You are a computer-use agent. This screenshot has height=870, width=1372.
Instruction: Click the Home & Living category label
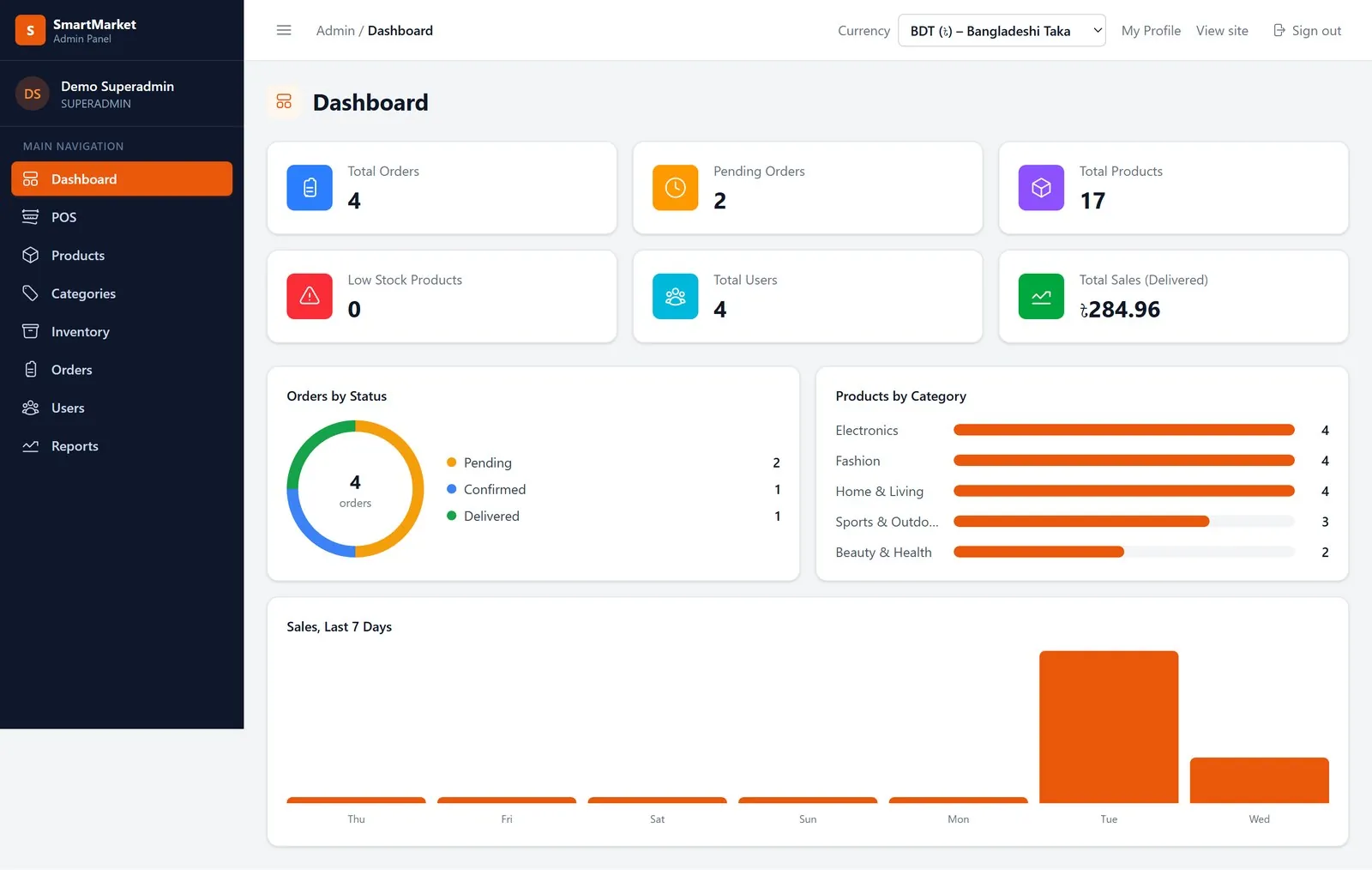(879, 491)
